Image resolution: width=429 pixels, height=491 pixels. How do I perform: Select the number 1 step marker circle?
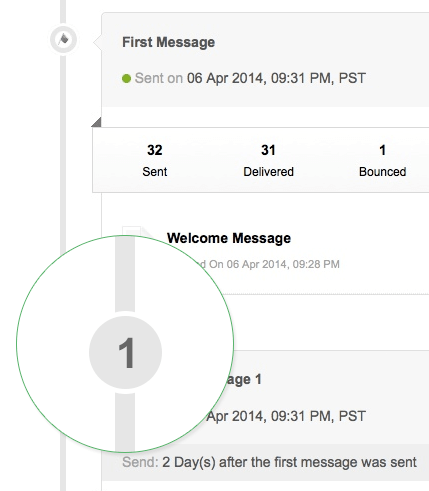pyautogui.click(x=125, y=352)
